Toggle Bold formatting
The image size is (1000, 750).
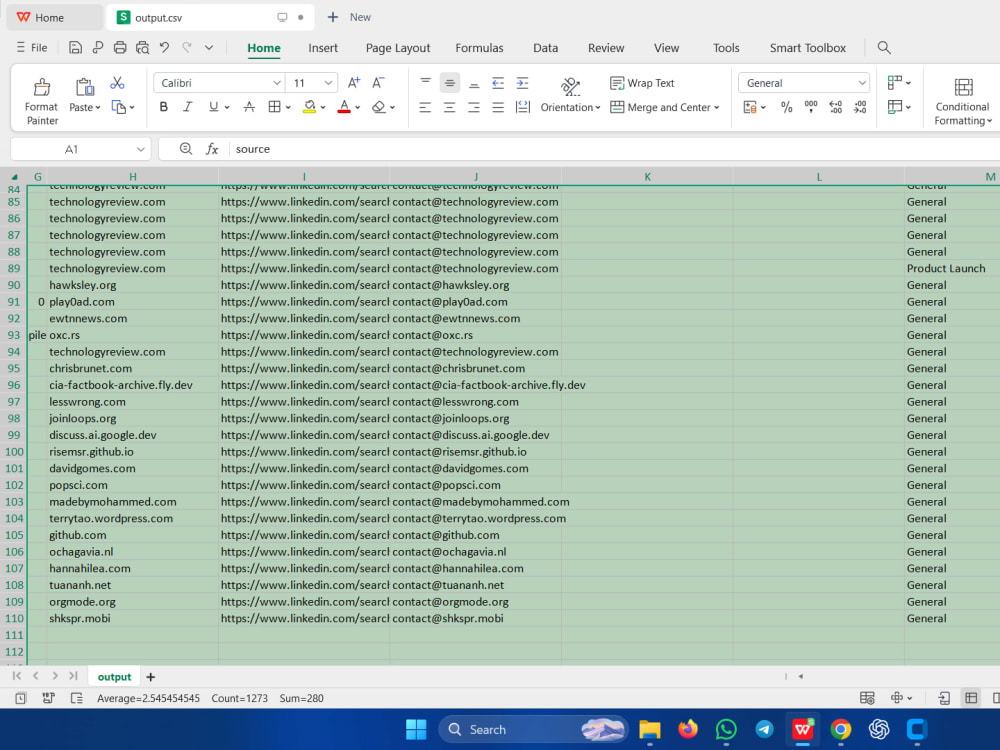163,107
